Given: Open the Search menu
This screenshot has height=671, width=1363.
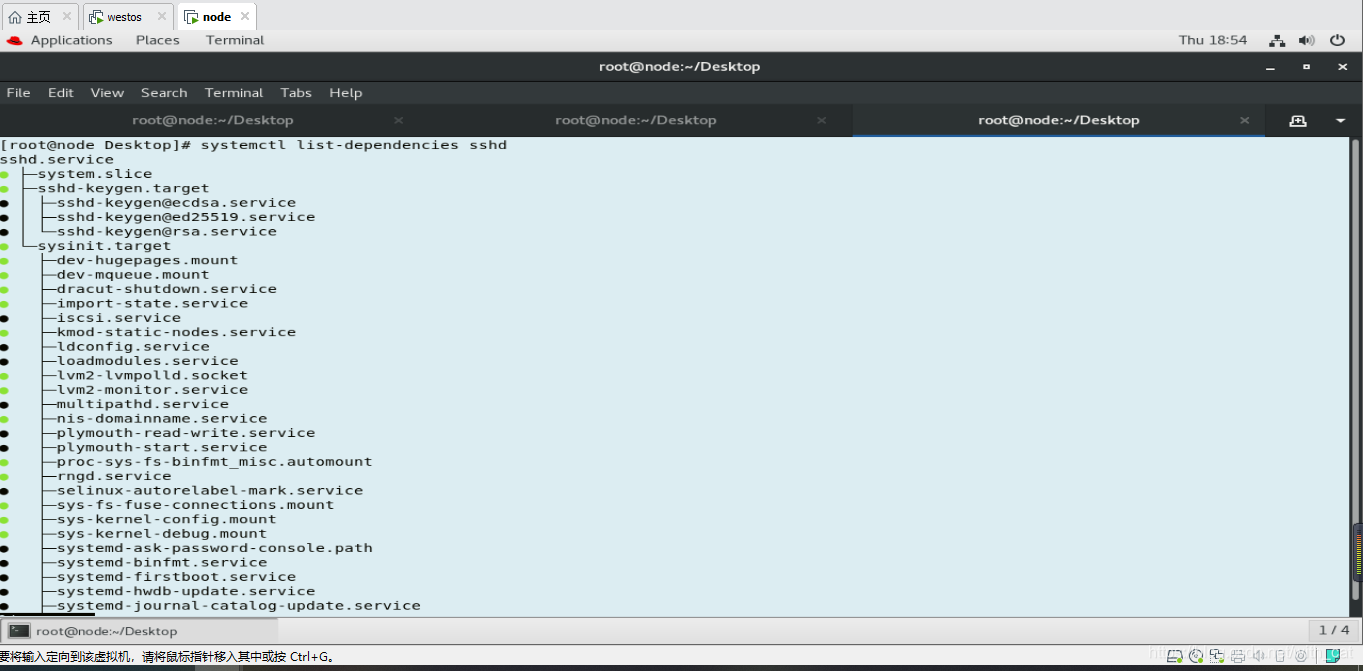Looking at the screenshot, I should (x=164, y=93).
